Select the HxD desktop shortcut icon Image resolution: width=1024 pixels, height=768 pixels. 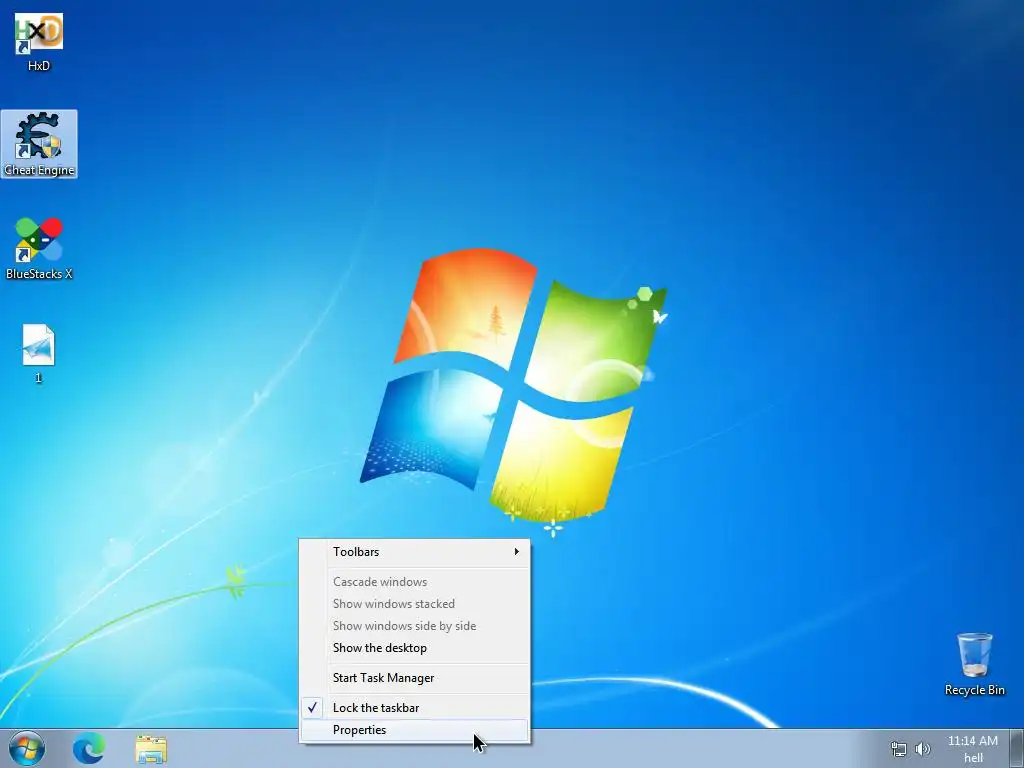(x=39, y=42)
